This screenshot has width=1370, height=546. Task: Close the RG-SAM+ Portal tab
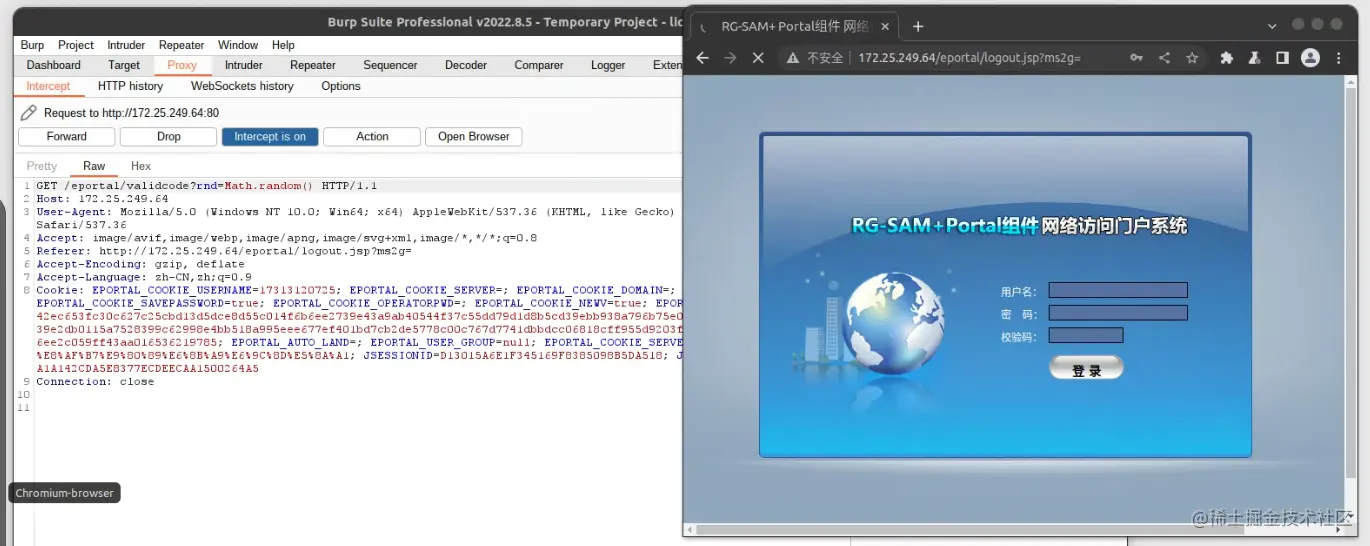point(885,27)
